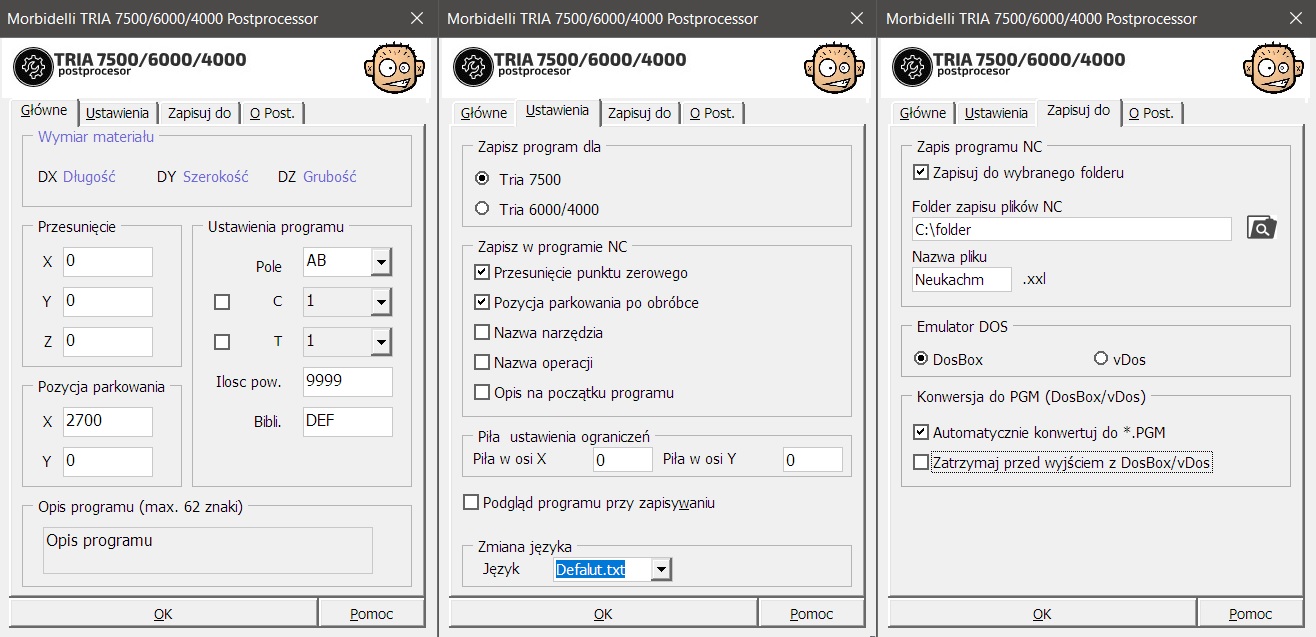Screen dimensions: 1316x637
Task: Open the T dropdown in Ustawienia programu
Action: click(381, 342)
